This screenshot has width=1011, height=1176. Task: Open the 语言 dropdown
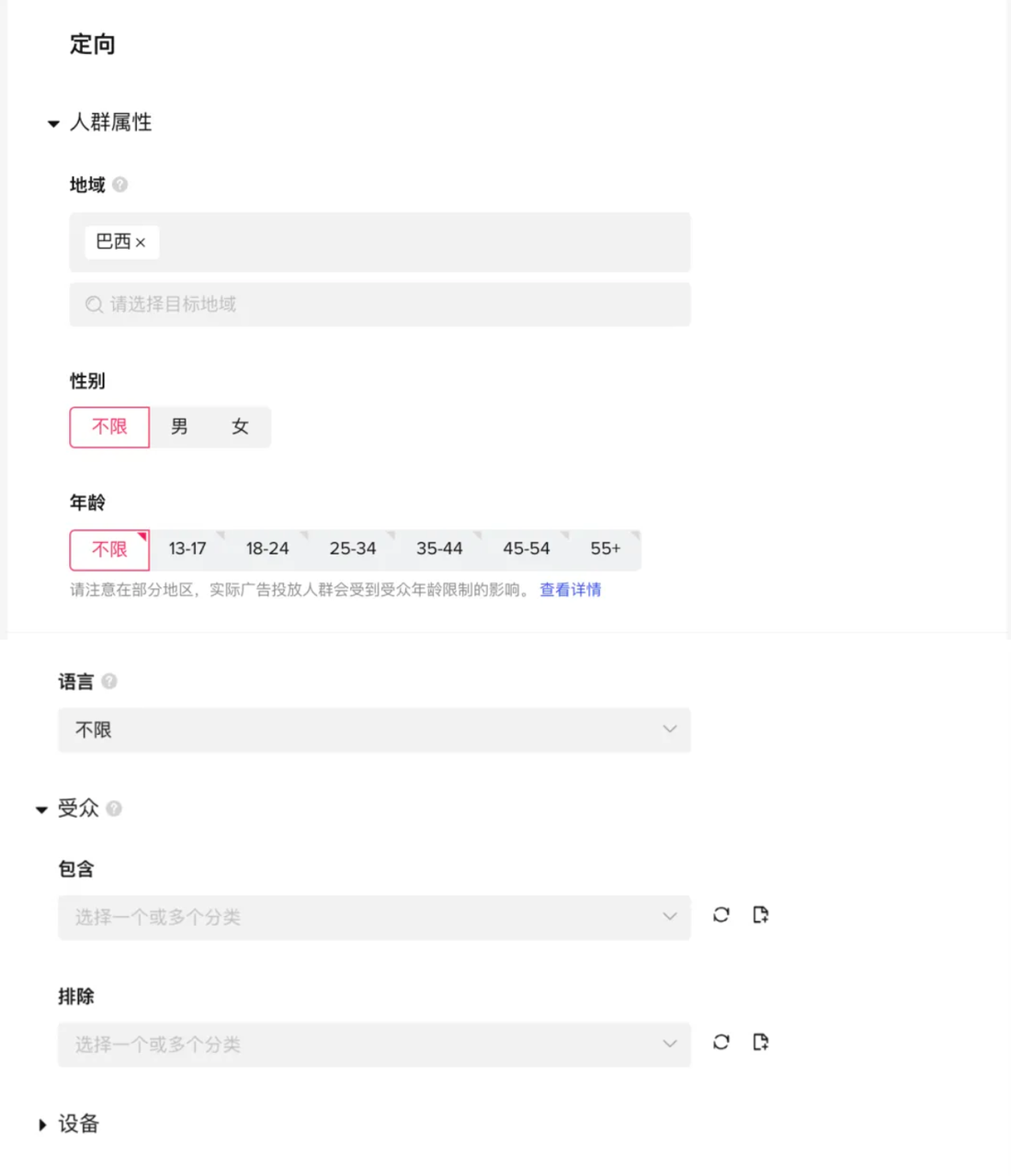(x=374, y=729)
